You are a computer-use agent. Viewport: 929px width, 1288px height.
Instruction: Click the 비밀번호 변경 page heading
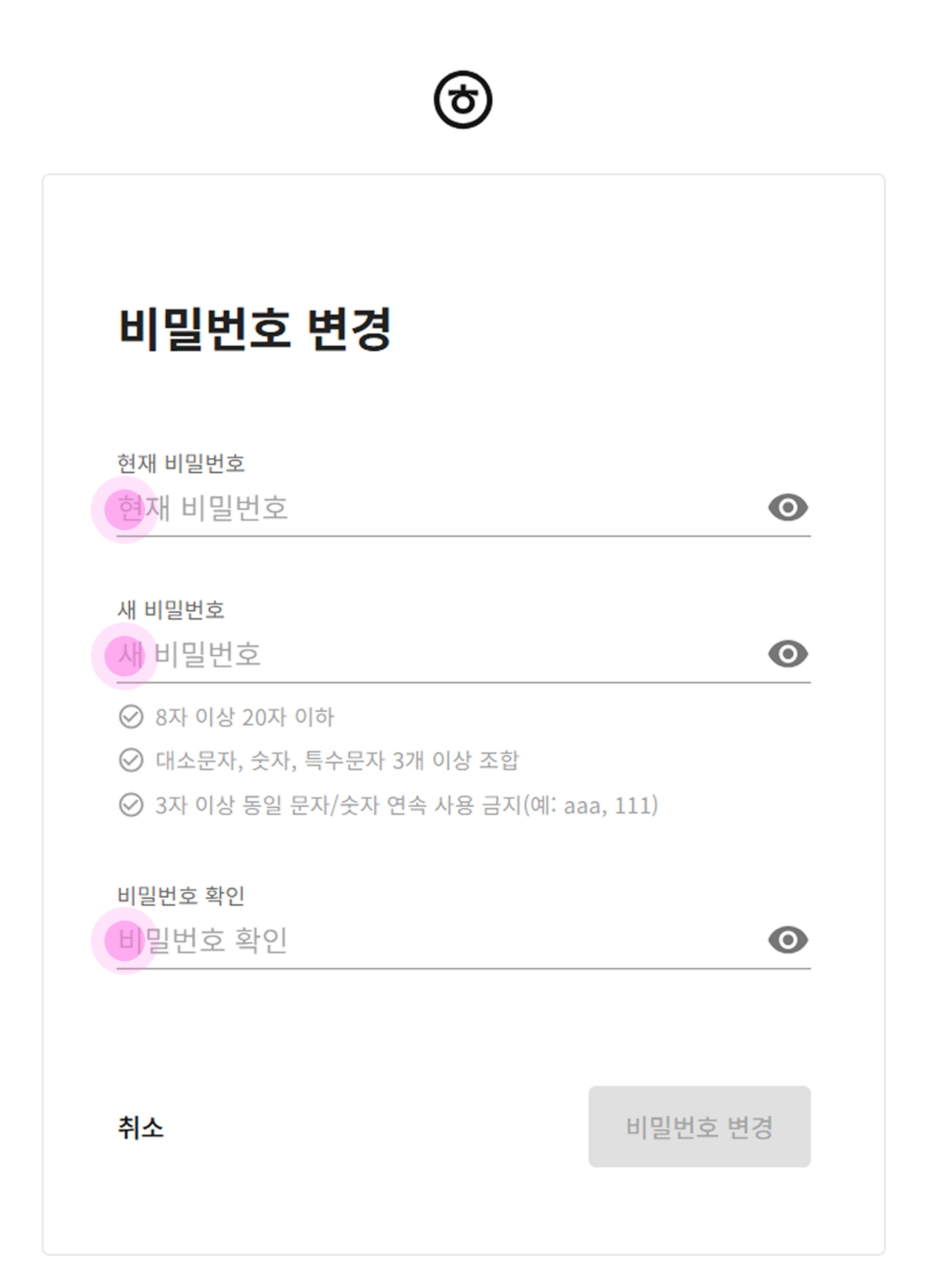point(255,329)
